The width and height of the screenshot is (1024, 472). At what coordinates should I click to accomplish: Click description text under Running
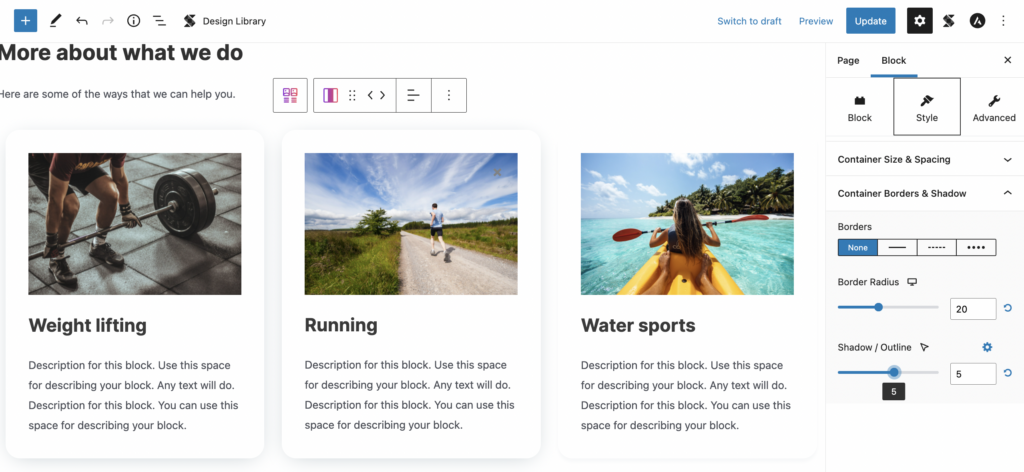coord(410,395)
